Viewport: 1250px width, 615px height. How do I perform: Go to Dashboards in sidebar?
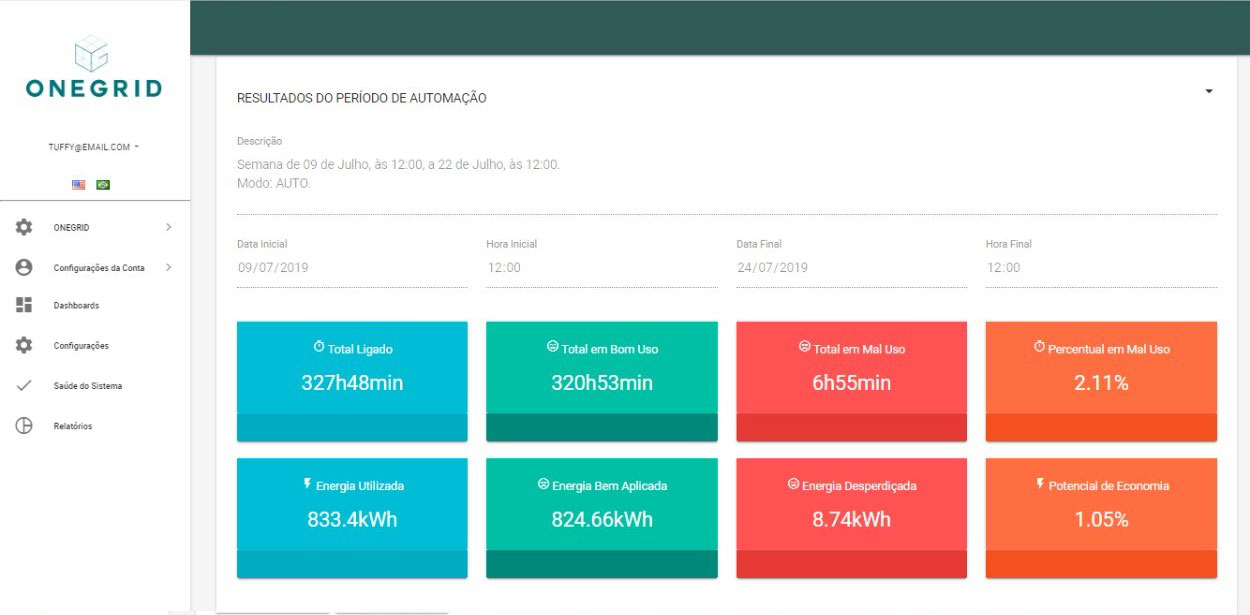coord(95,305)
